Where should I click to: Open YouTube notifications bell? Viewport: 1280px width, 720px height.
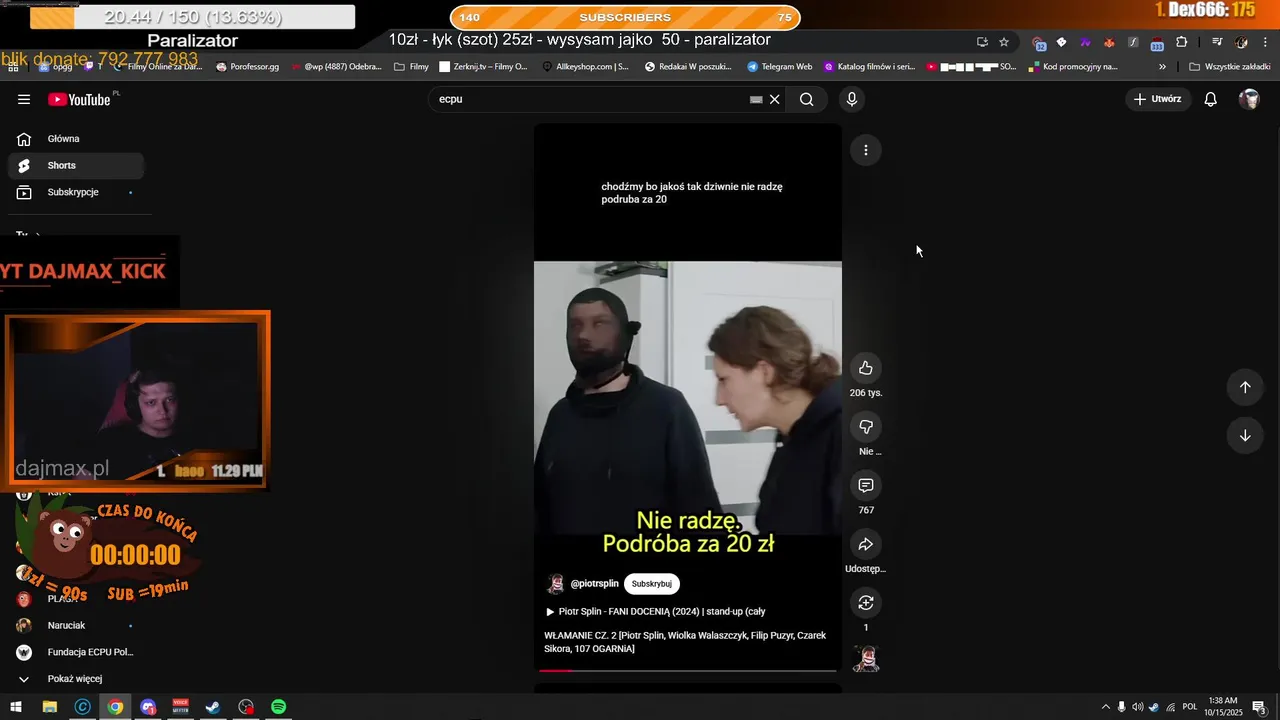(1210, 99)
